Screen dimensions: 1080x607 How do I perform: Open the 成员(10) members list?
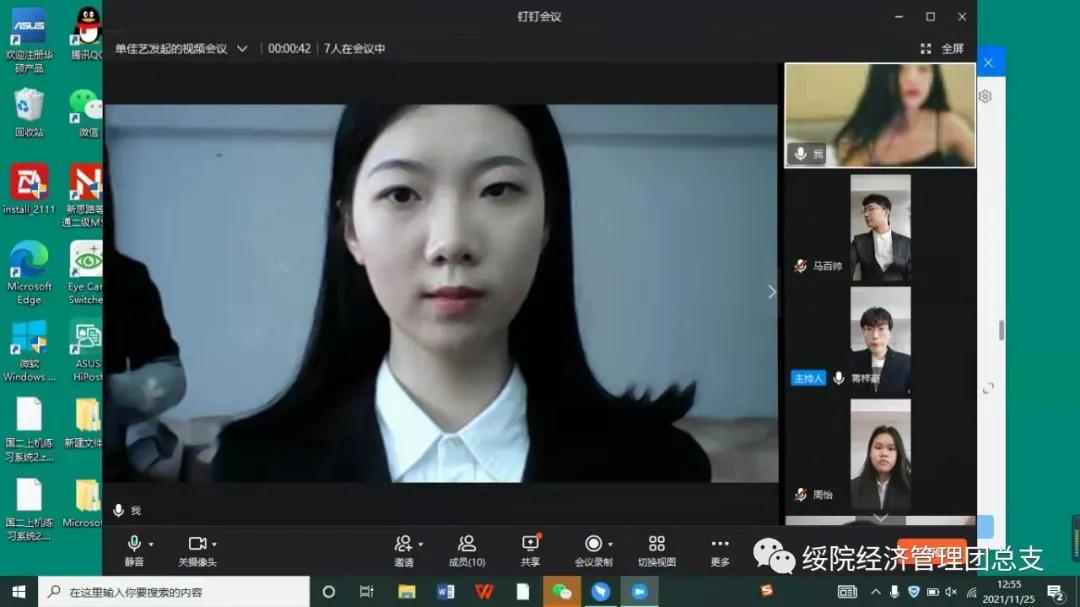467,550
